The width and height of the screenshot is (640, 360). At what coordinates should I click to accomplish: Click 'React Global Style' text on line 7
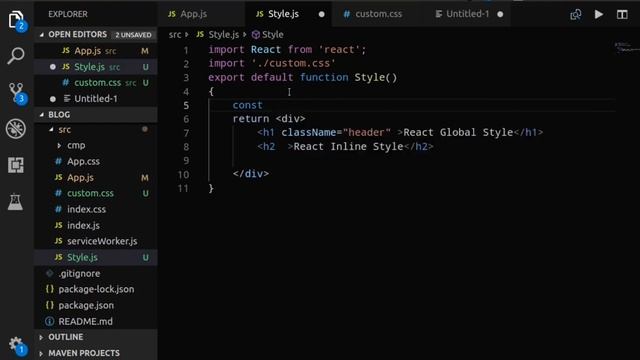(x=458, y=132)
